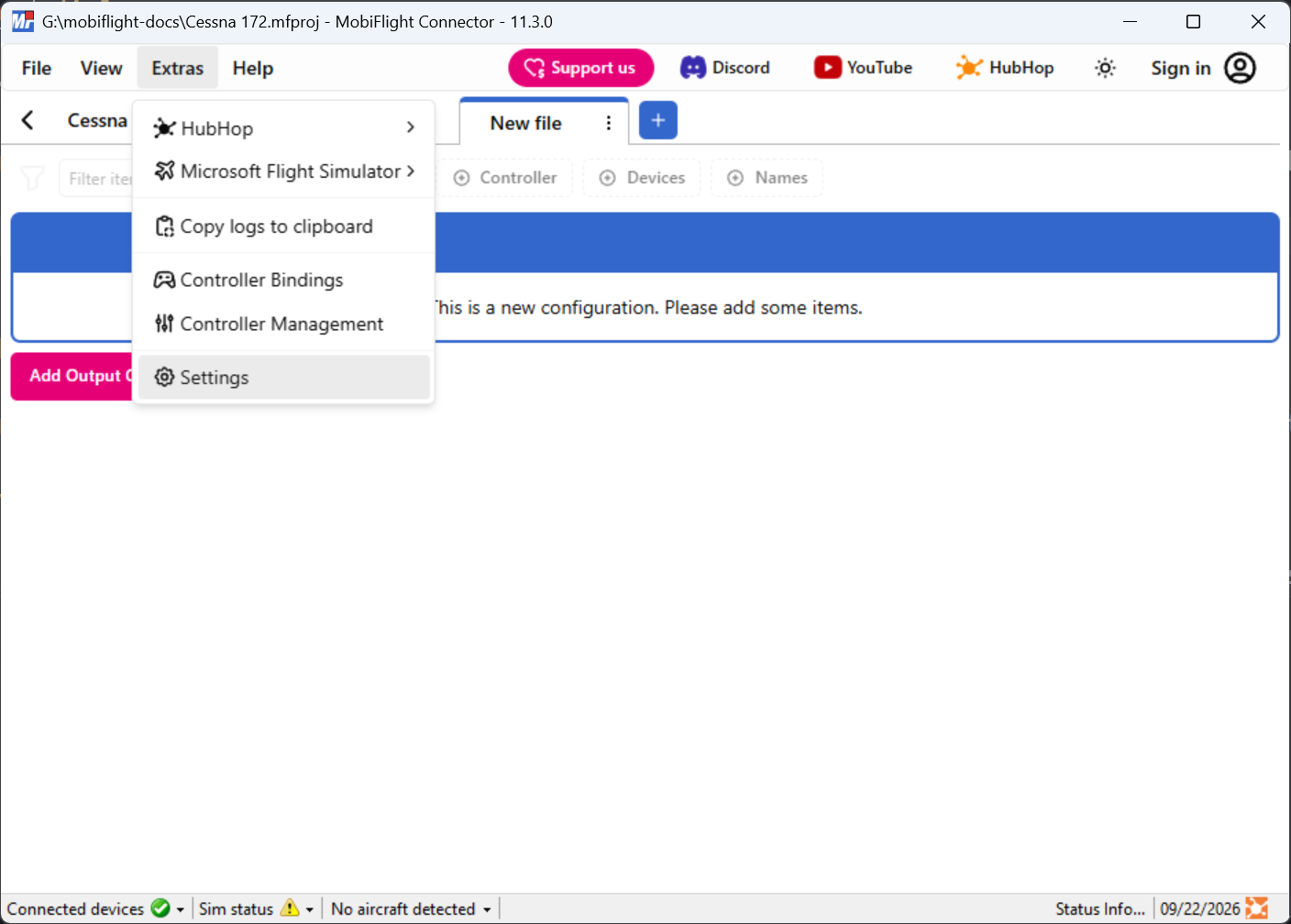Expand Microsoft Flight Simulator submenu arrow
Viewport: 1291px width, 924px height.
(410, 171)
